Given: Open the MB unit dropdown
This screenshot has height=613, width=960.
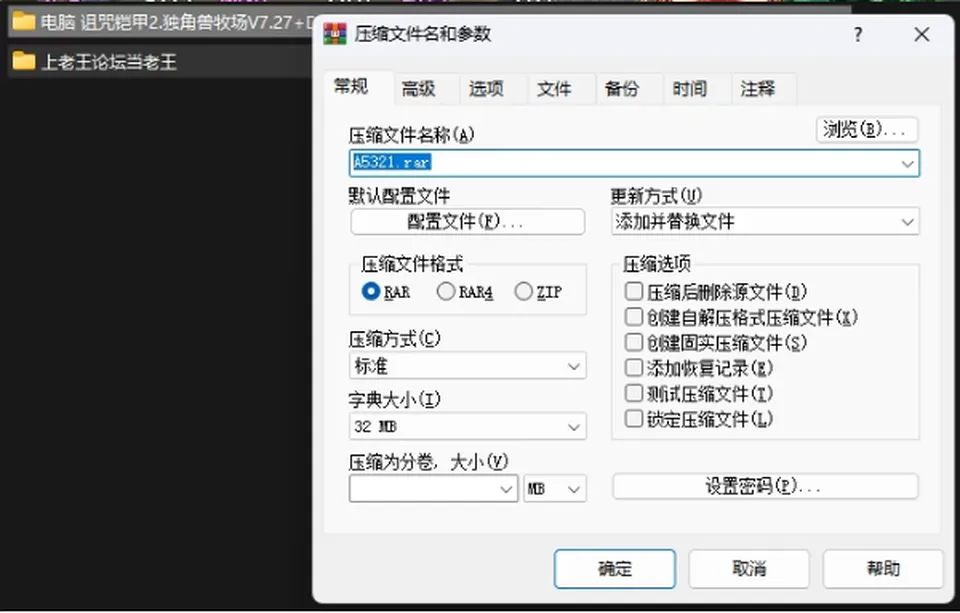Looking at the screenshot, I should [x=555, y=489].
